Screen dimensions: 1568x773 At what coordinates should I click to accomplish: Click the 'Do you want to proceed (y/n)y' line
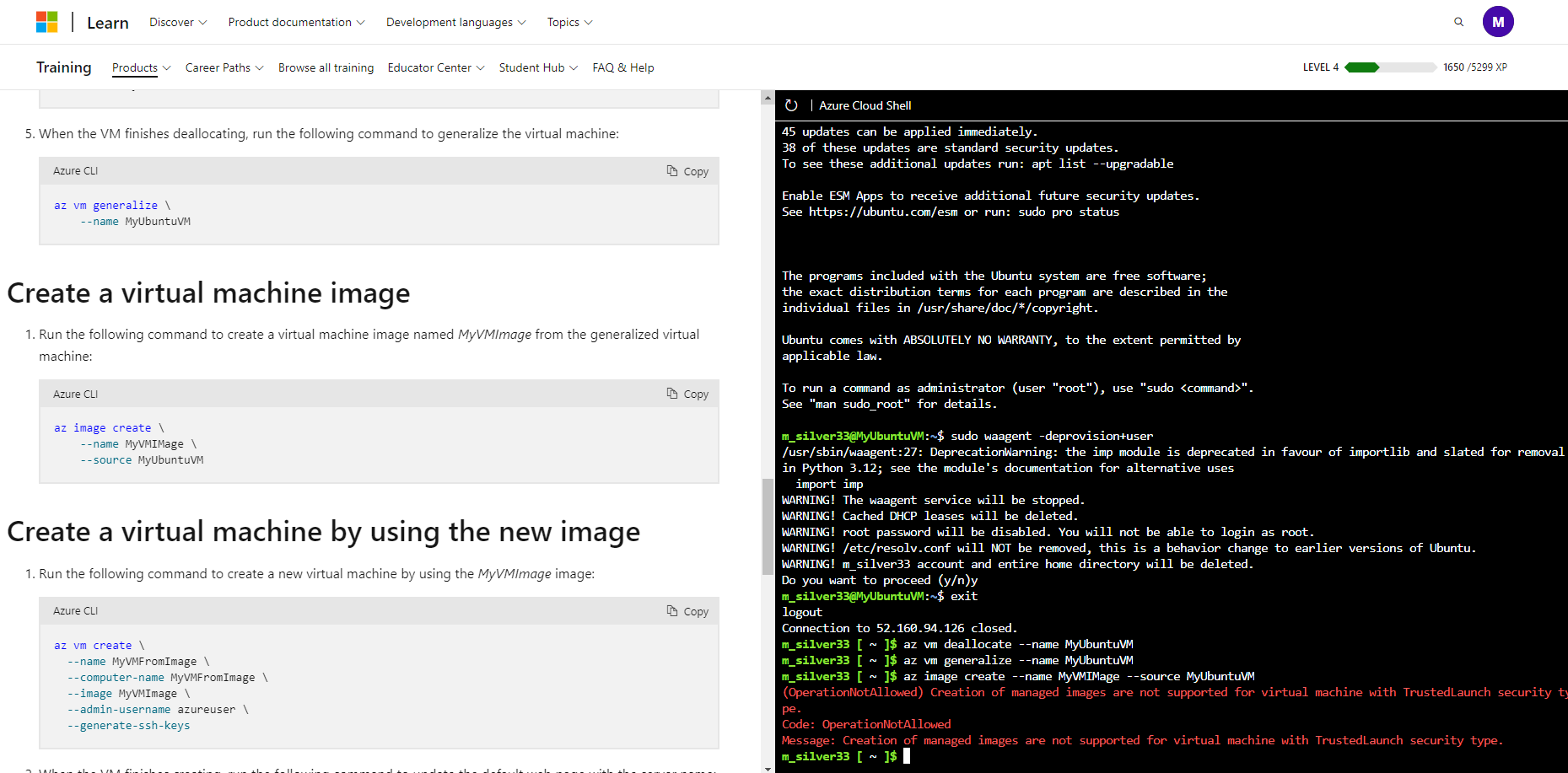point(880,580)
